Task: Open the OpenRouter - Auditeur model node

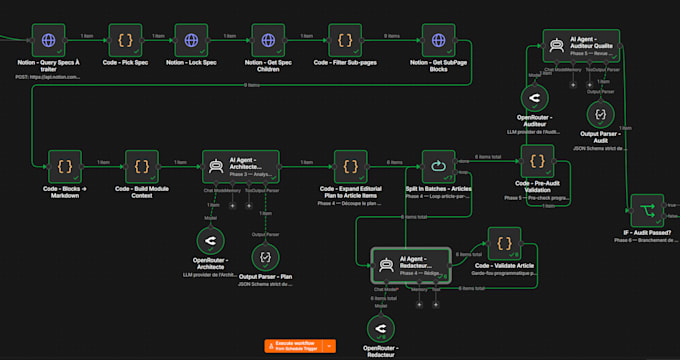Action: pos(535,98)
